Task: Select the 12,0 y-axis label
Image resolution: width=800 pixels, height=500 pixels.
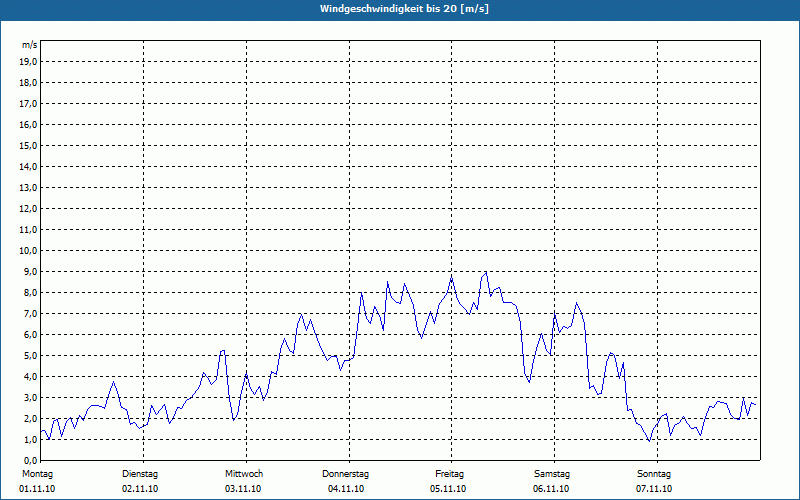Action: [x=28, y=209]
